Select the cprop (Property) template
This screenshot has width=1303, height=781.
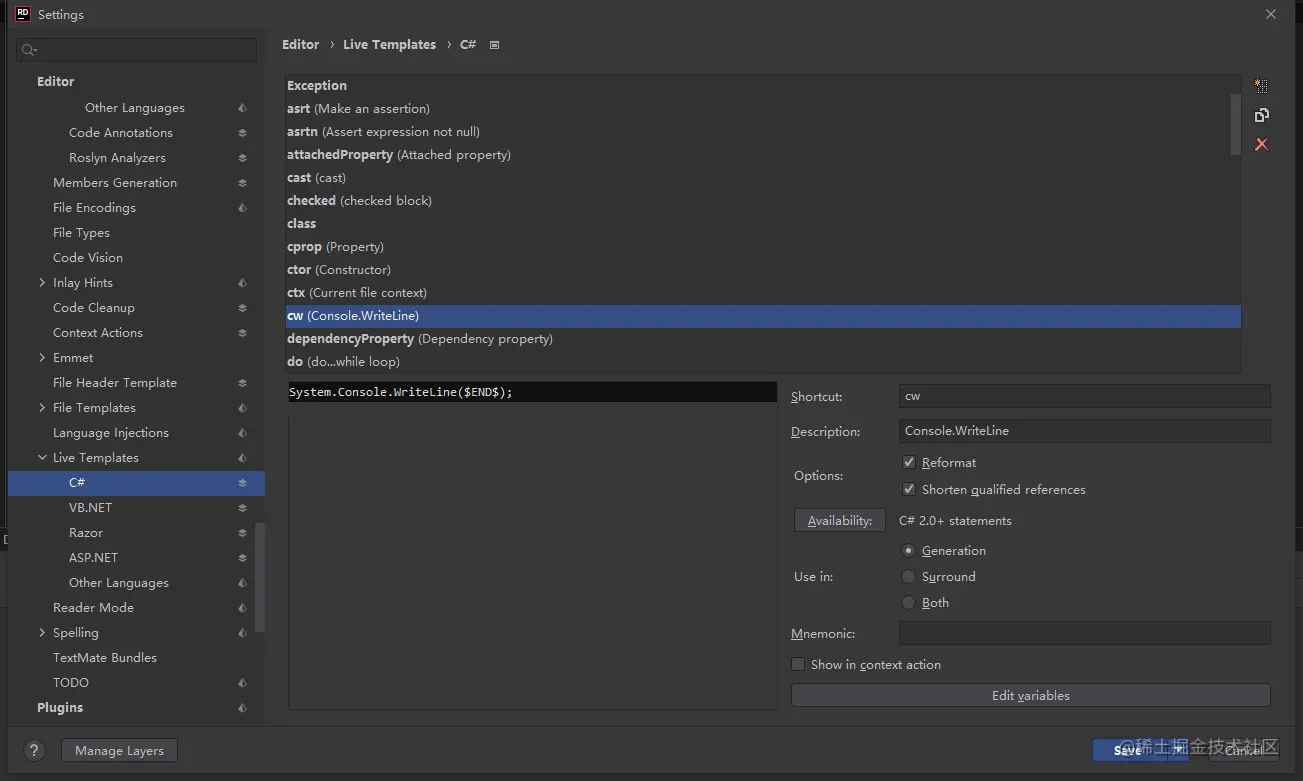(x=763, y=247)
